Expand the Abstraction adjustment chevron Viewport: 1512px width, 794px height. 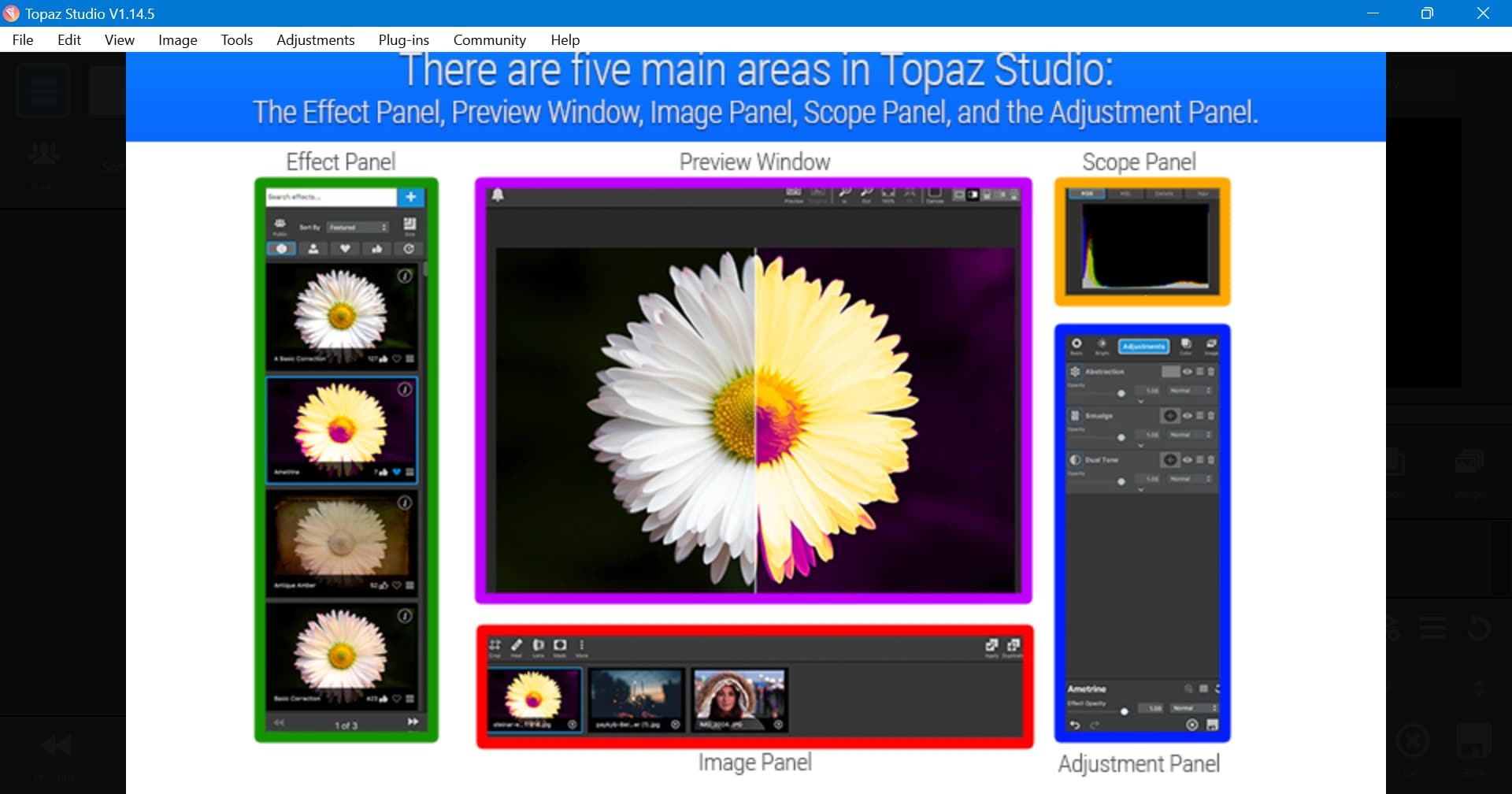[x=1140, y=402]
